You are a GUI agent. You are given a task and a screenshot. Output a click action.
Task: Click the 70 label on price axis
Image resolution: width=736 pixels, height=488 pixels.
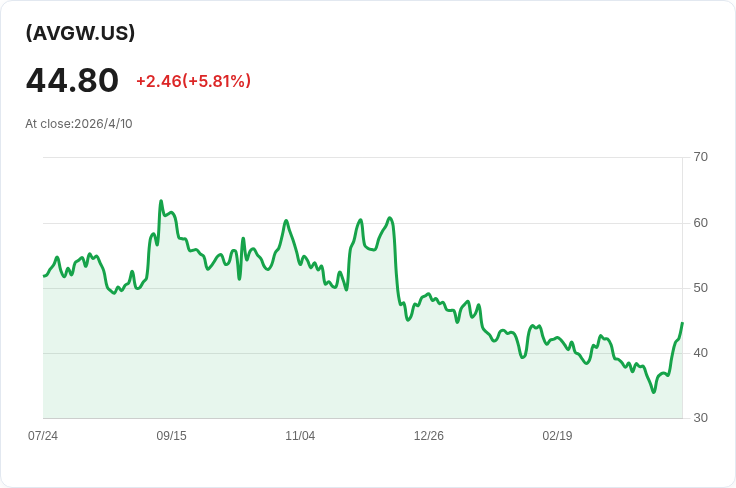(x=700, y=157)
